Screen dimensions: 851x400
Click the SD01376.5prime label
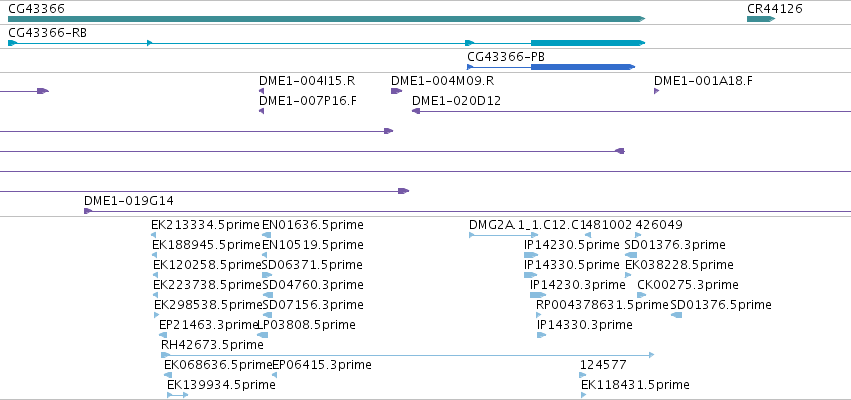(x=721, y=305)
